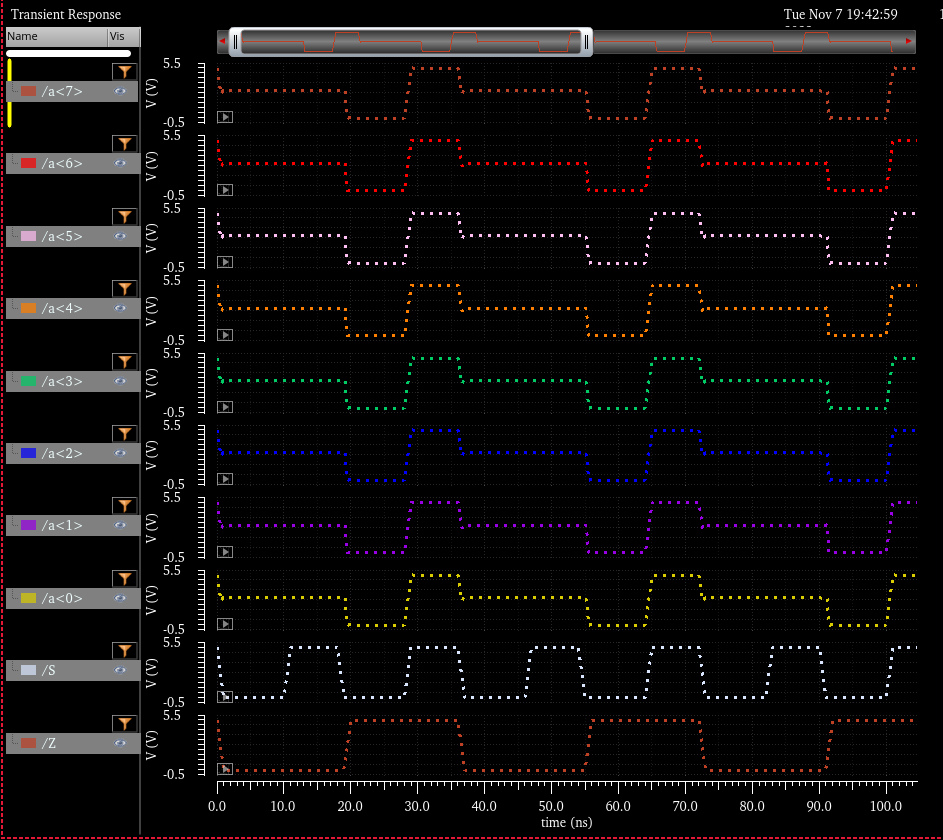
Task: Click the play arrow icon in /a<0> strip
Action: tap(225, 624)
